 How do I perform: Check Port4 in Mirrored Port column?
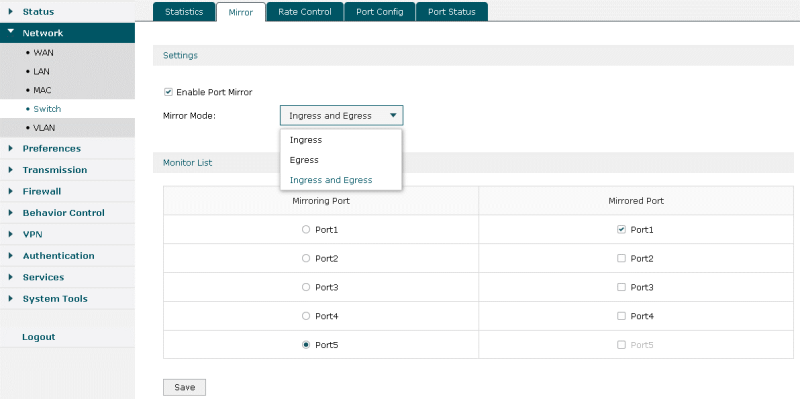621,316
